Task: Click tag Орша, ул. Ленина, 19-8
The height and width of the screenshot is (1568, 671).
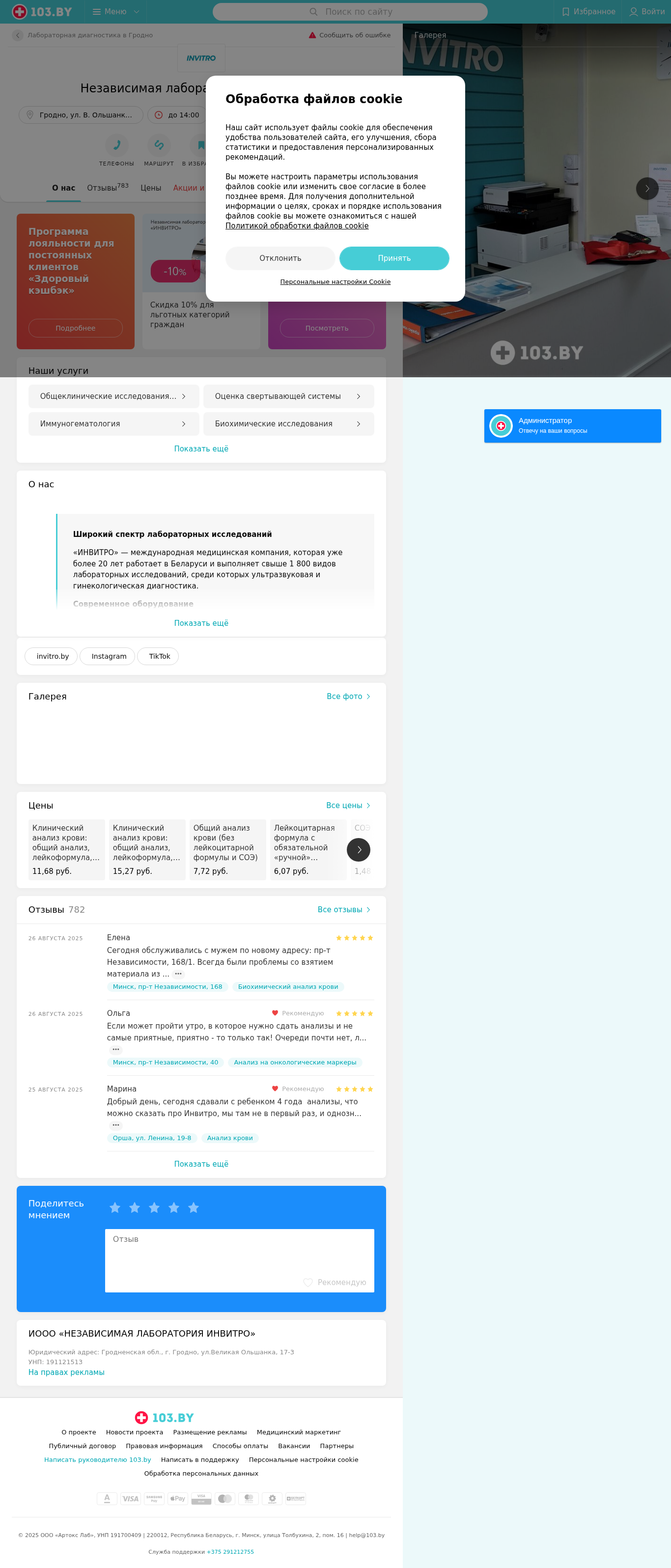Action: (x=152, y=1138)
